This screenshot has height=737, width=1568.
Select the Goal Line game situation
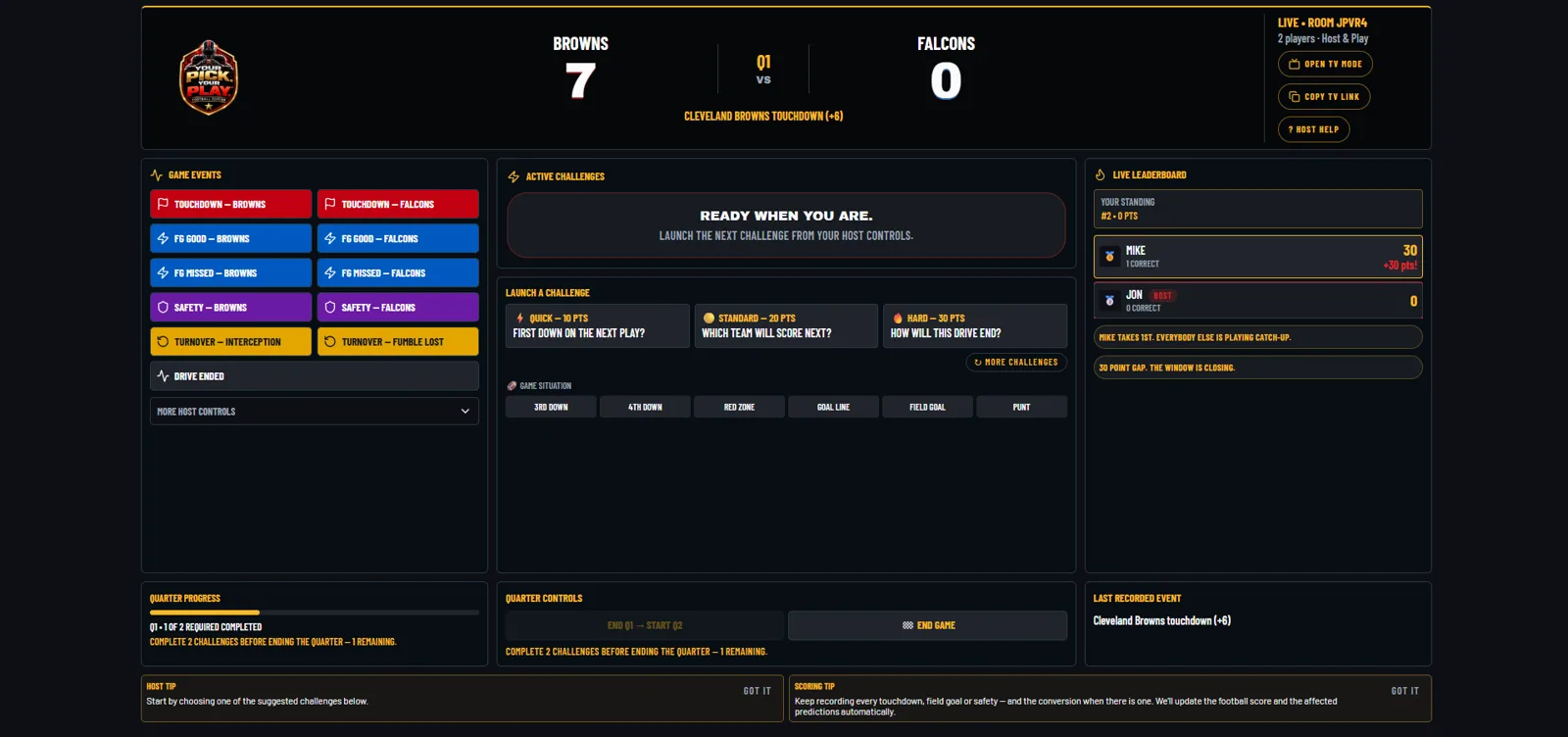tap(833, 407)
